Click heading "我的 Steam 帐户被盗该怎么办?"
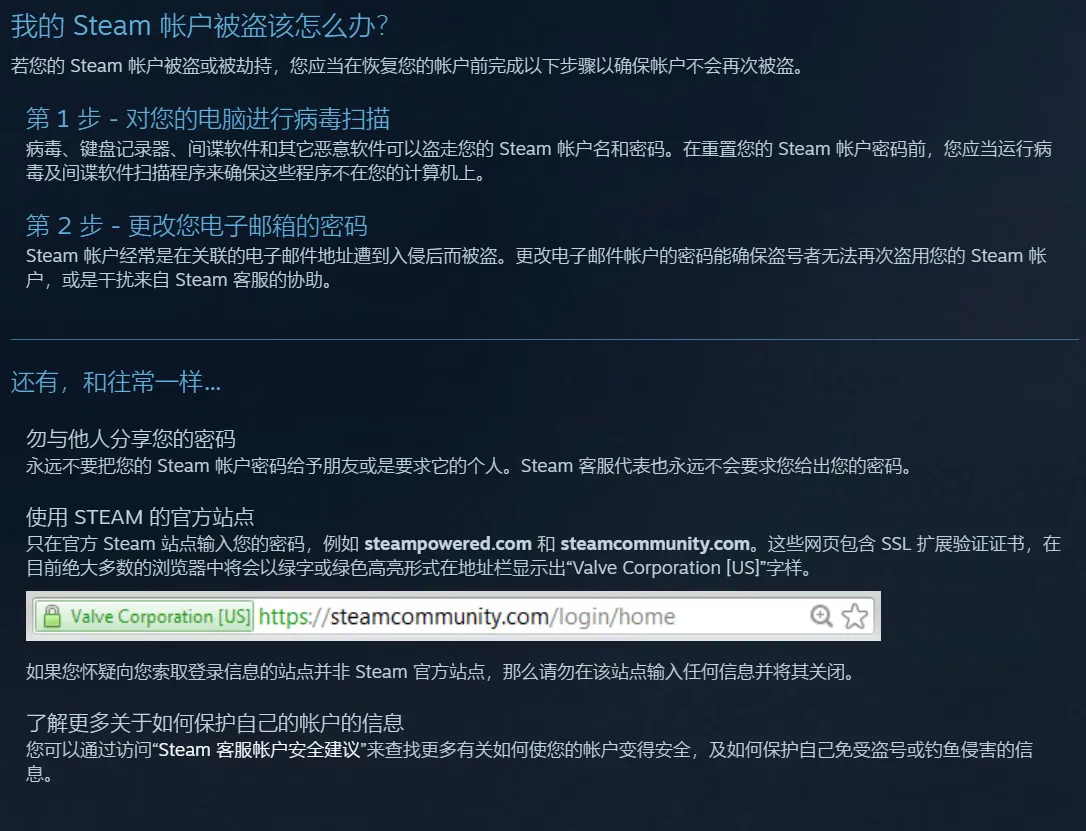Viewport: 1086px width, 831px height. coord(199,26)
